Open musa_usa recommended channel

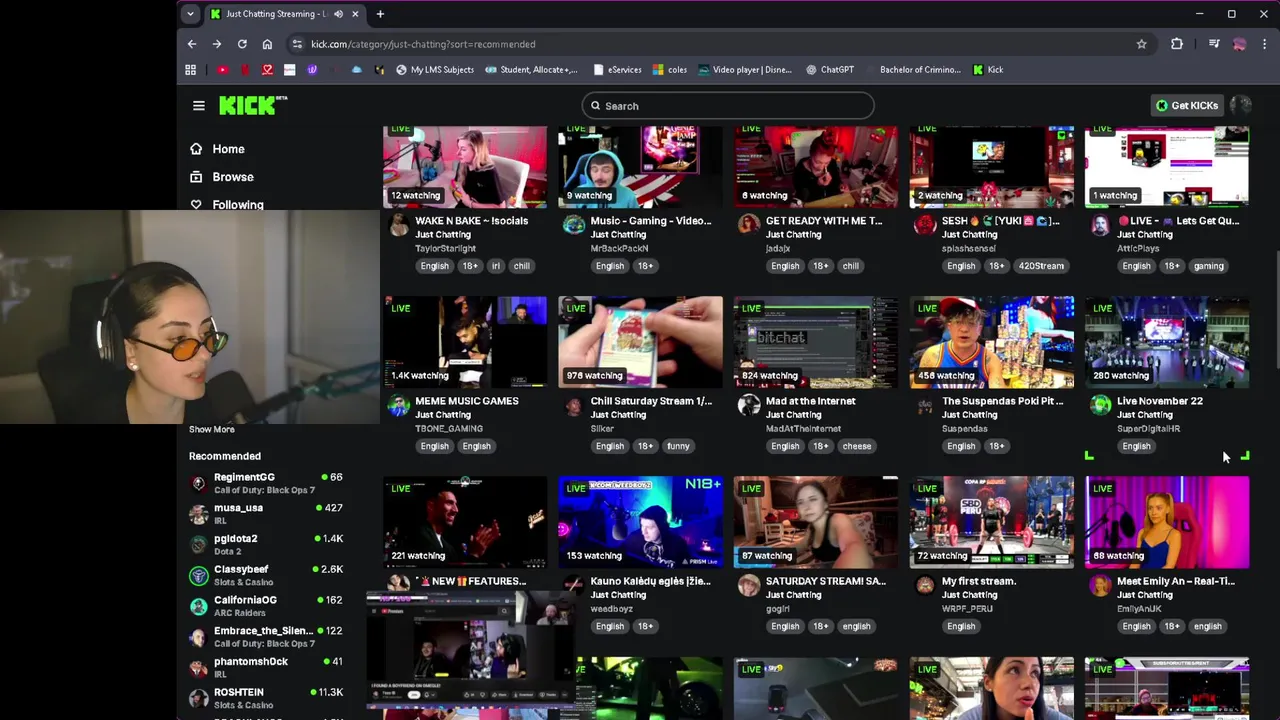tap(266, 514)
